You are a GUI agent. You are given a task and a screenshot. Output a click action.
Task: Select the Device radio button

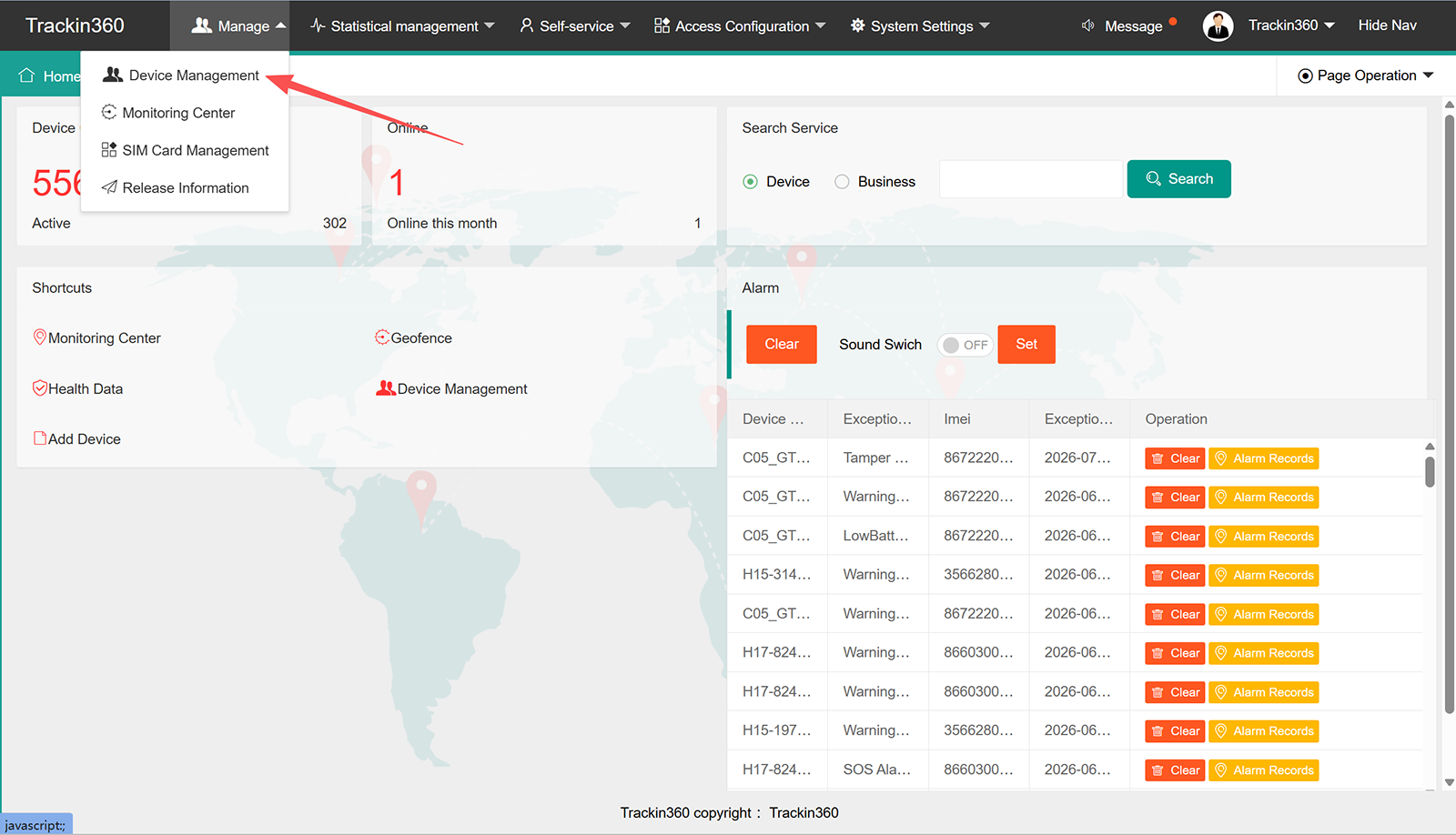point(750,182)
